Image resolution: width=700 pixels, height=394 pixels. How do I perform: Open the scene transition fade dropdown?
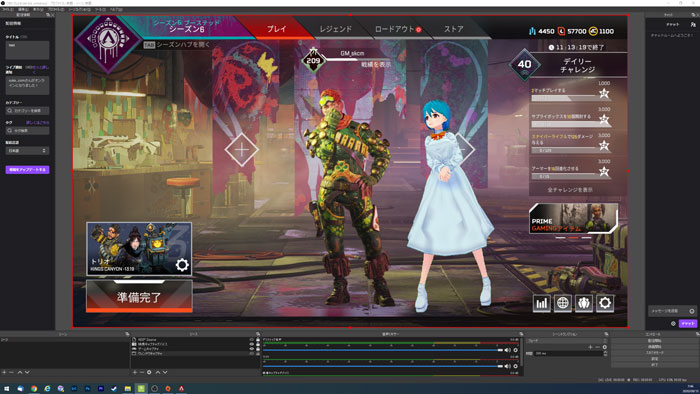566,340
